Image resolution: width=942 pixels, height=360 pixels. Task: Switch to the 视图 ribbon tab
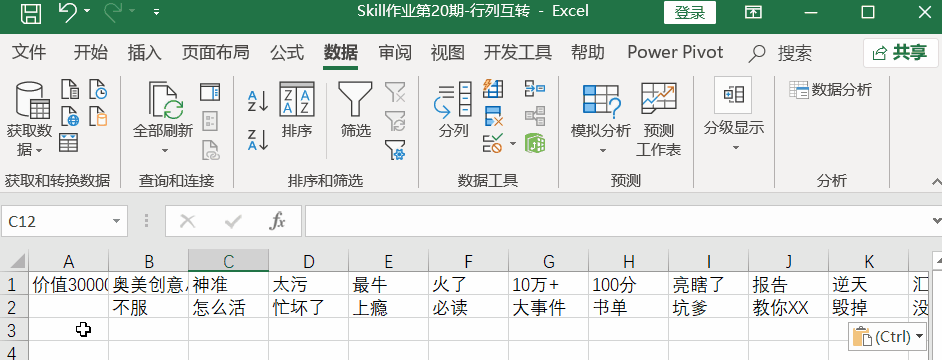tap(448, 52)
